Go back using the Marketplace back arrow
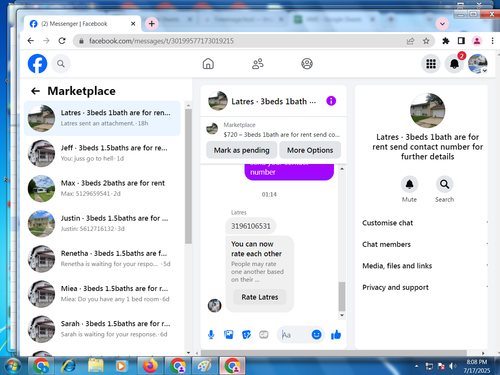Image resolution: width=500 pixels, height=375 pixels. (x=35, y=91)
